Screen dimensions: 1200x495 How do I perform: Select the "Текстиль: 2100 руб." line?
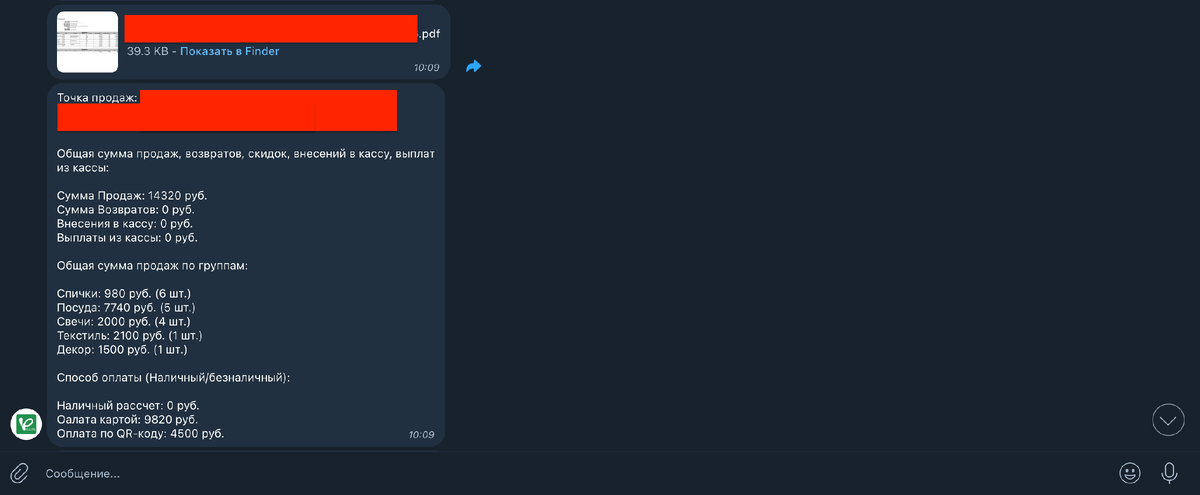click(x=129, y=335)
